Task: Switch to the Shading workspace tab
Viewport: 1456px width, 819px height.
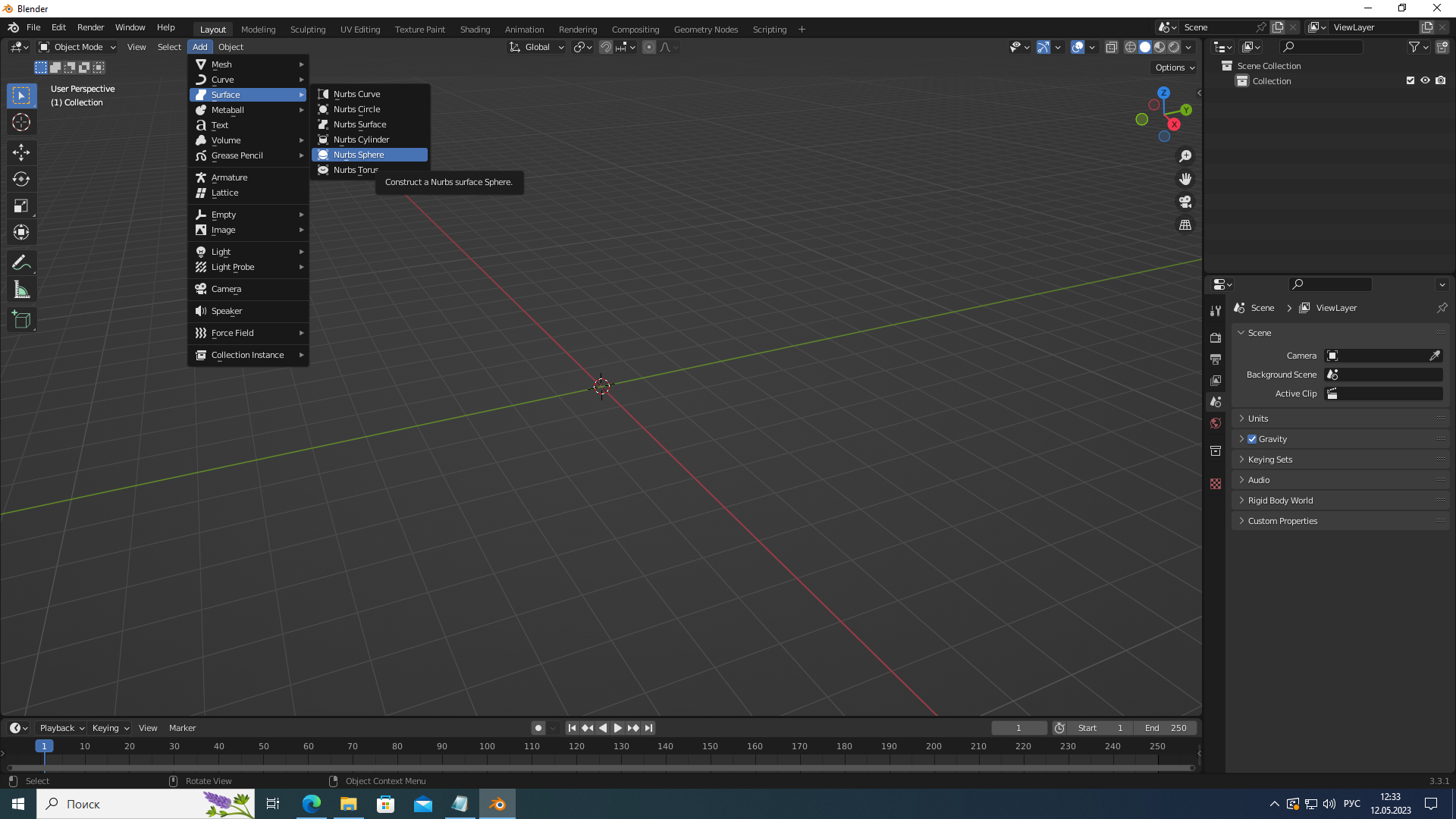Action: 475,30
